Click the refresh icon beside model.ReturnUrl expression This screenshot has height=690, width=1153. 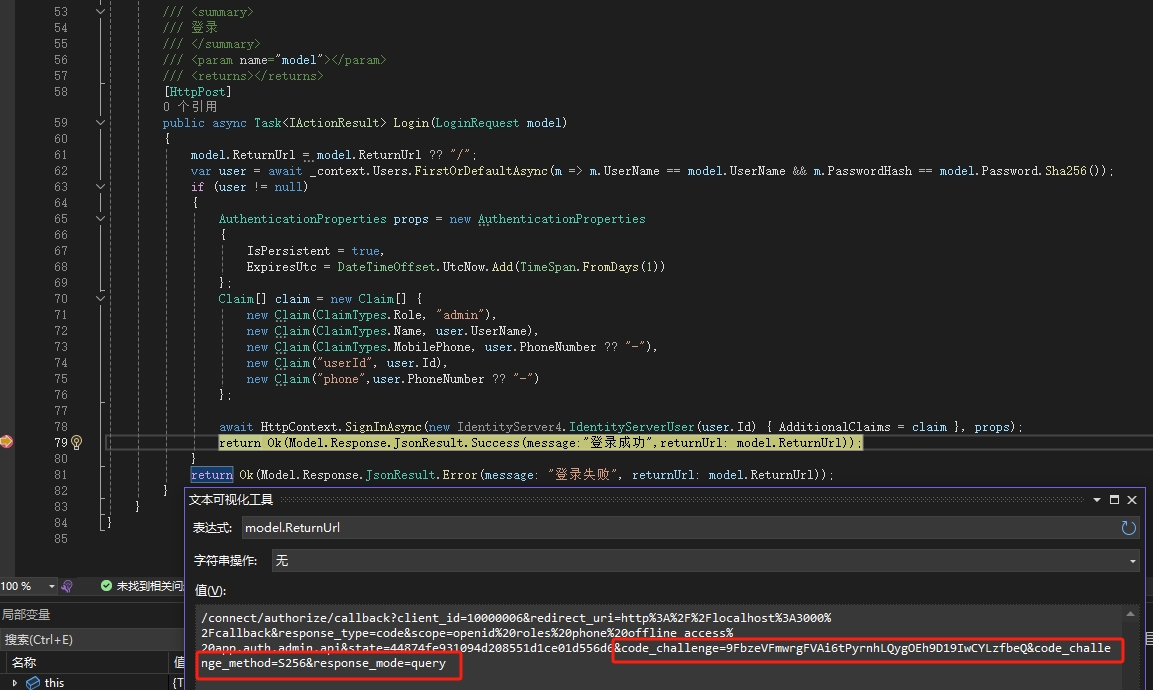coord(1129,528)
